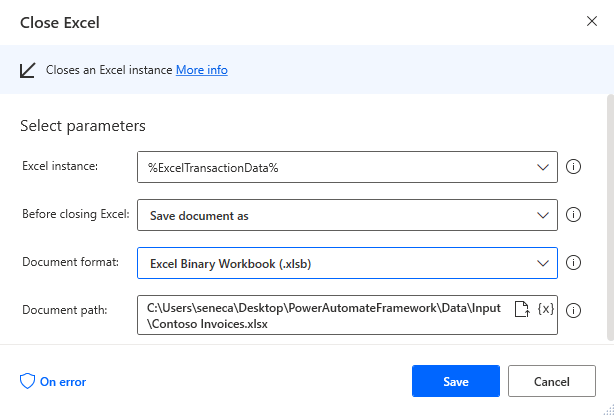Open the More info link

click(202, 70)
